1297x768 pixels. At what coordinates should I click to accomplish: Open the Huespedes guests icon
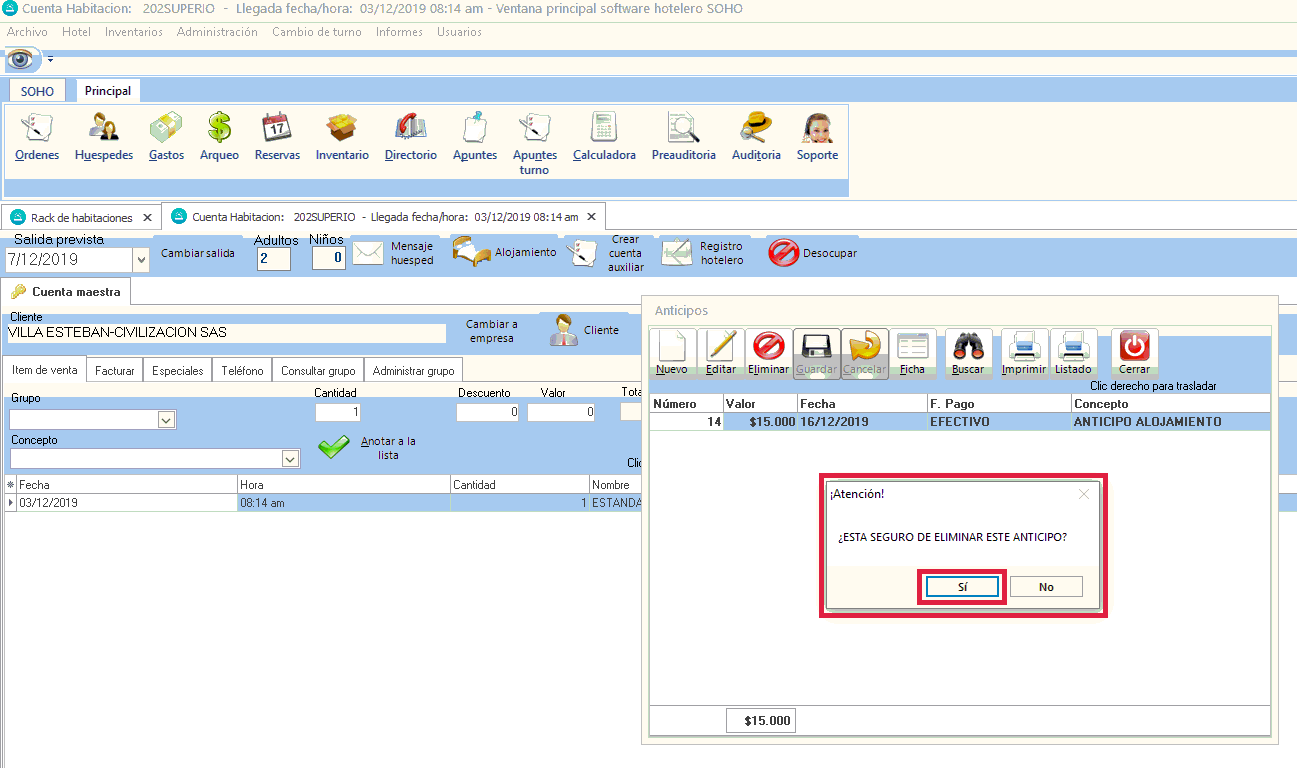(x=104, y=128)
